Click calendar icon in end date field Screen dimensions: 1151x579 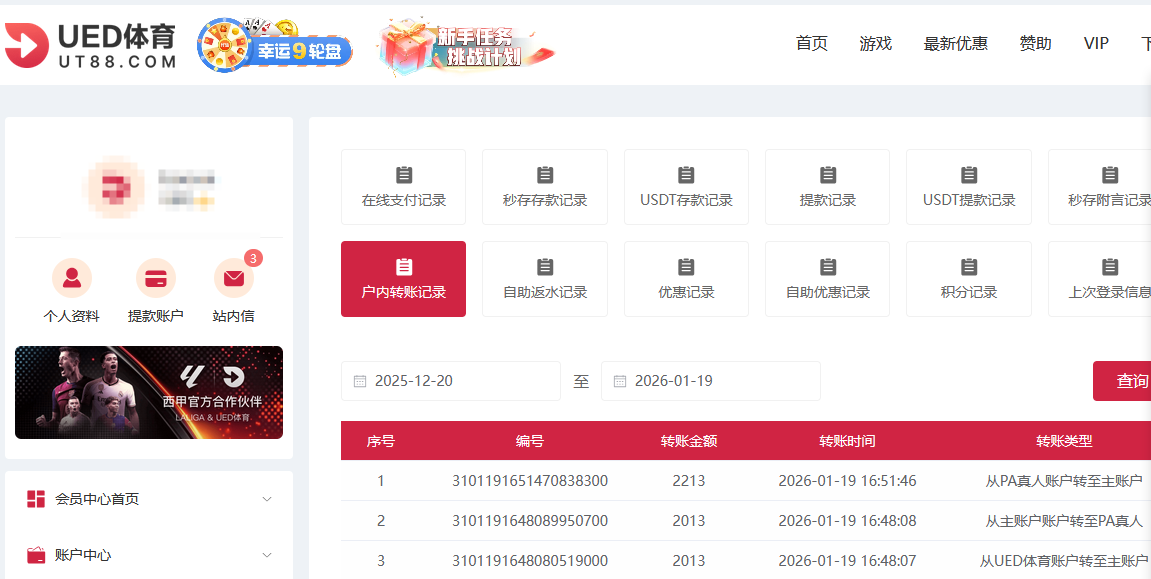pos(620,381)
